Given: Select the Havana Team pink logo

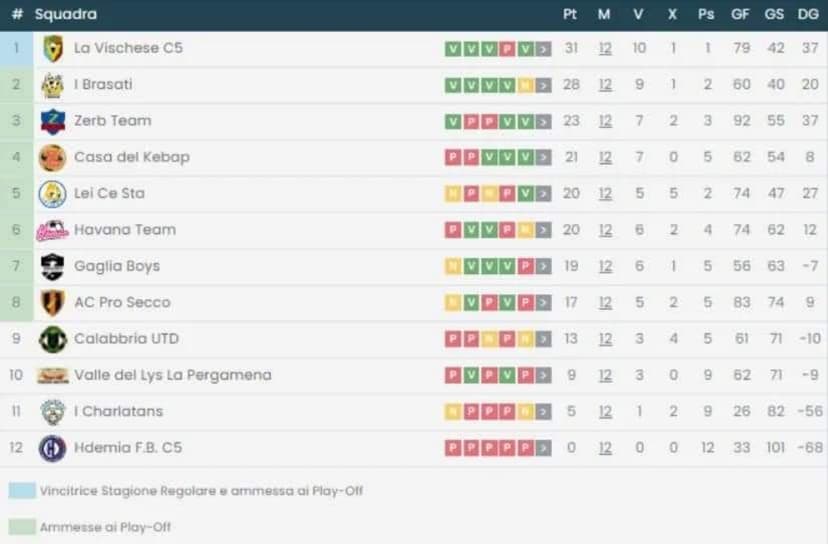Looking at the screenshot, I should coord(52,231).
